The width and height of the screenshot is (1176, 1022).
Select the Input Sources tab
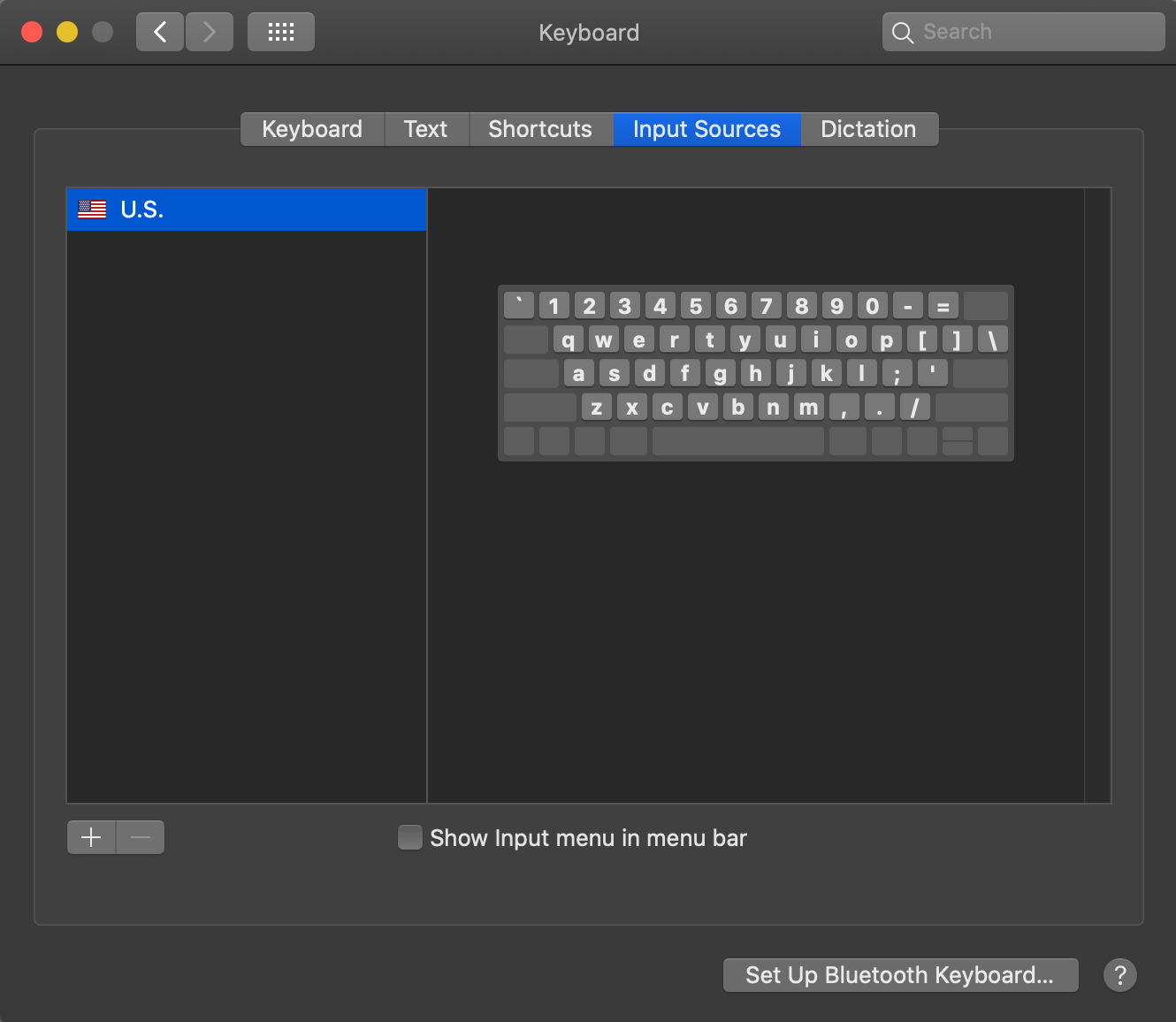click(706, 129)
